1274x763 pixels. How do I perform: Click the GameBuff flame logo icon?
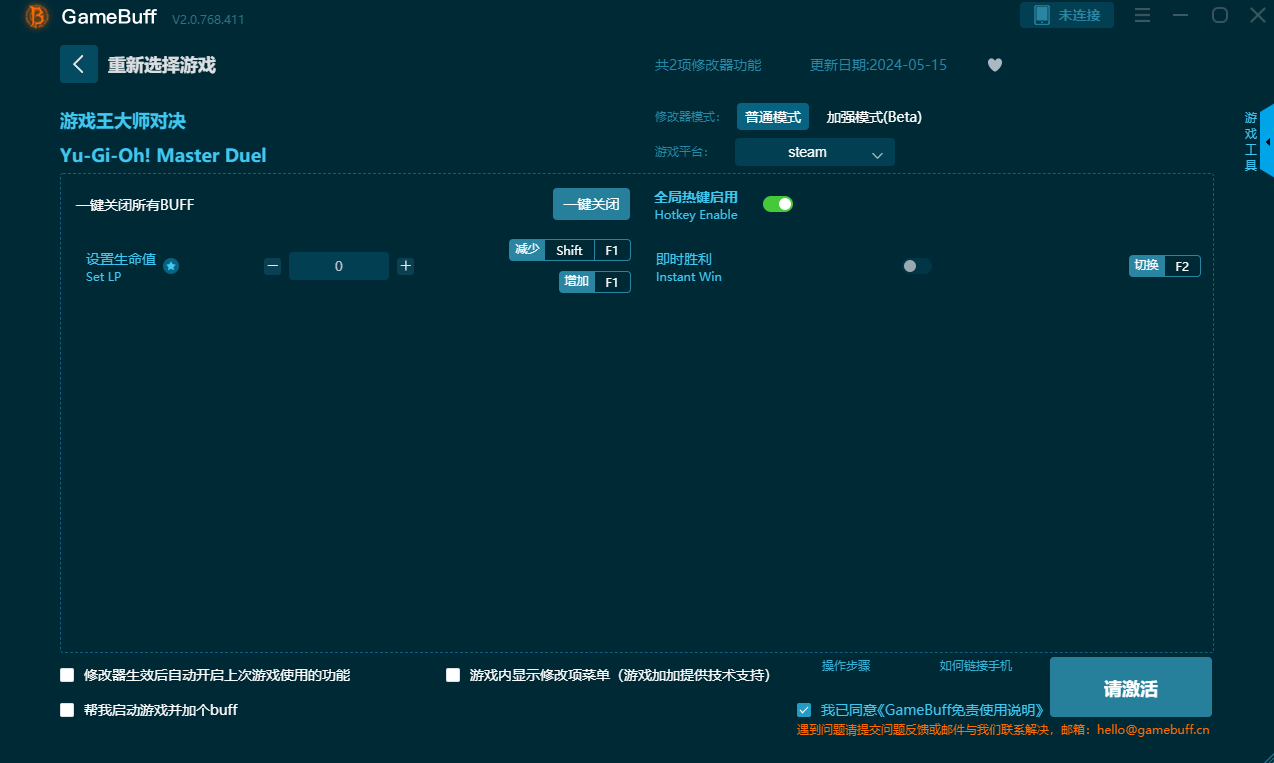coord(37,16)
